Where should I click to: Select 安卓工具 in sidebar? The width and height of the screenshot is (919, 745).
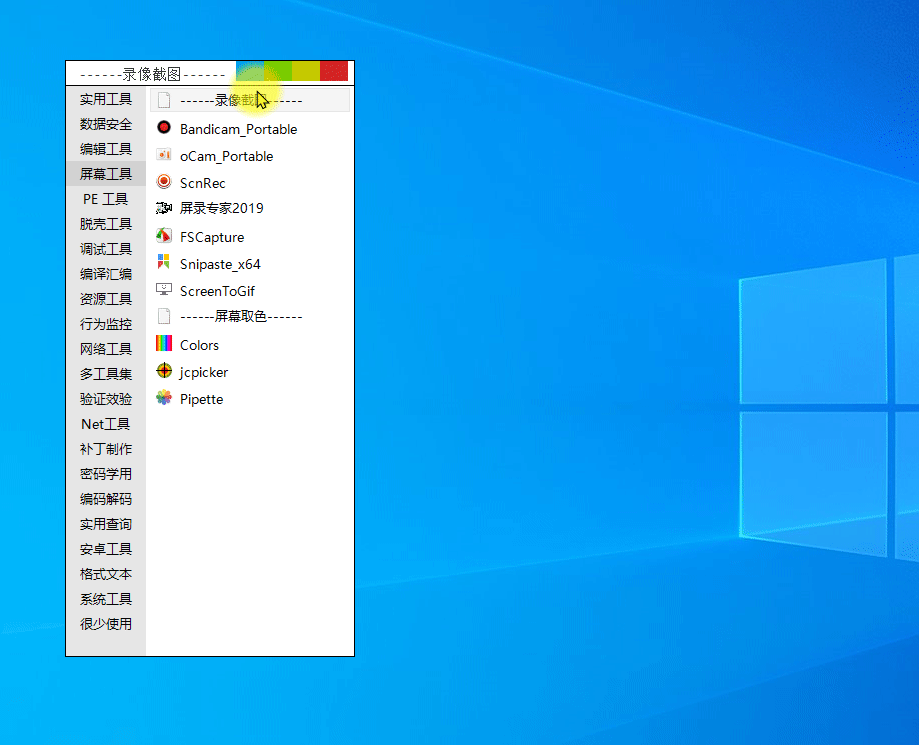[106, 549]
